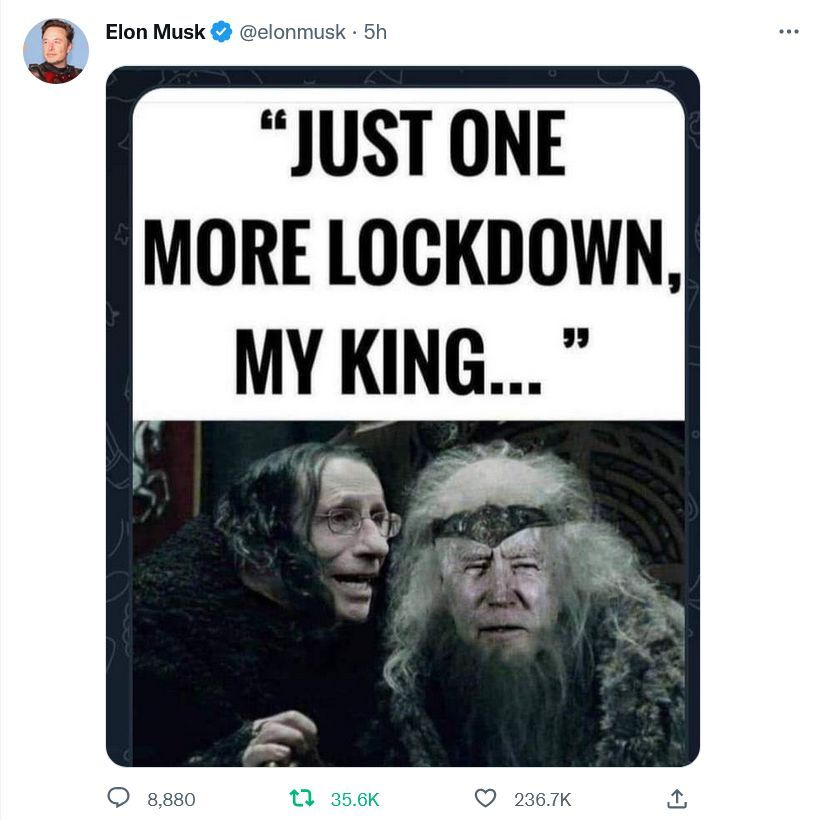Click the reply speech bubble icon
816x820 pixels.
[118, 798]
